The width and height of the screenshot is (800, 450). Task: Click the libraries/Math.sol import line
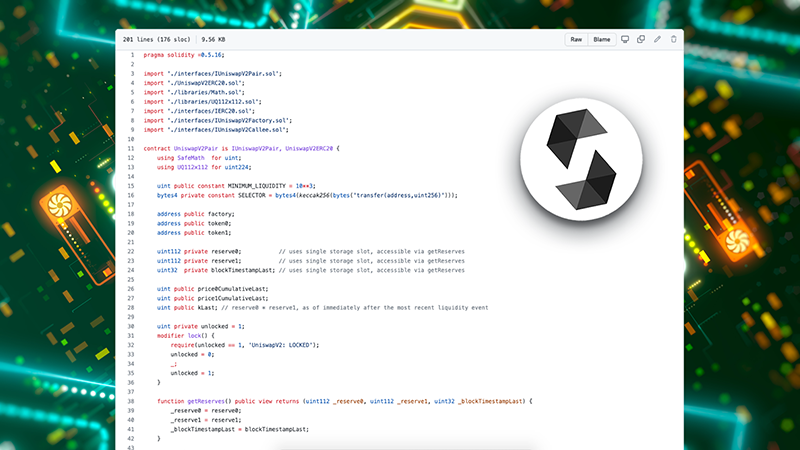[194, 92]
